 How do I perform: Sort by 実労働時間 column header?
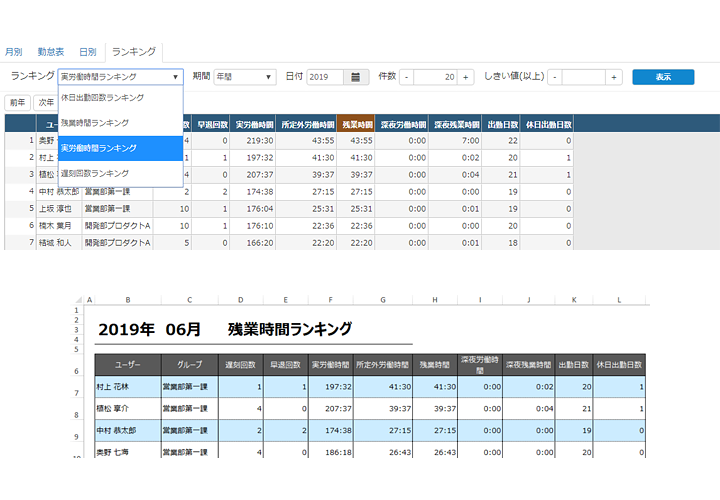[x=253, y=124]
